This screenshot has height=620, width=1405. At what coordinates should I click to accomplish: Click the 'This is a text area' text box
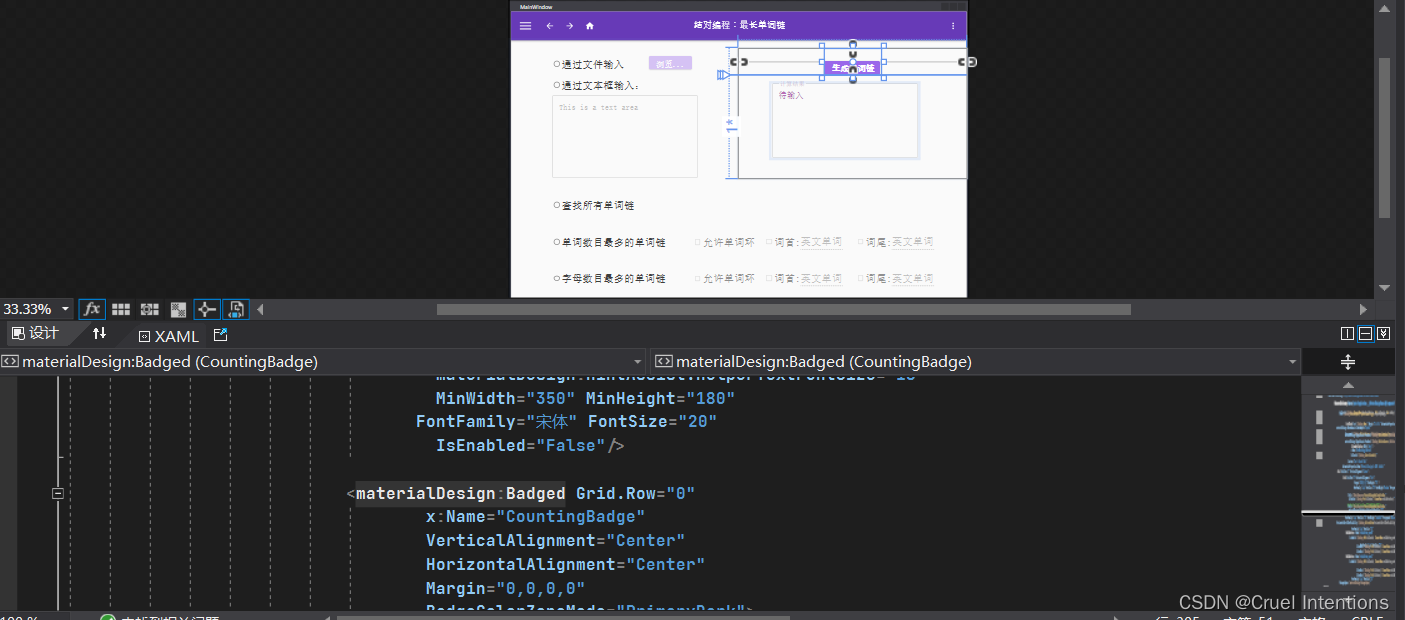625,137
